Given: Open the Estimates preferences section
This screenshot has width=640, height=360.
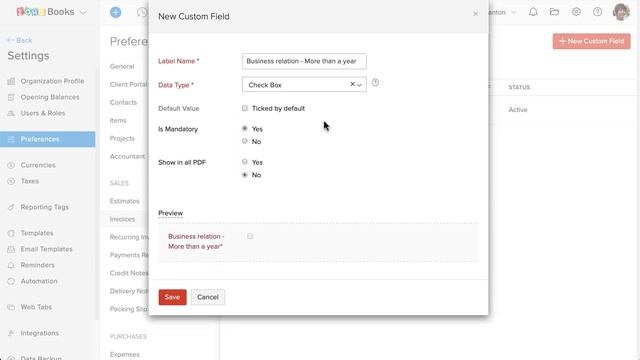Looking at the screenshot, I should click(x=124, y=201).
